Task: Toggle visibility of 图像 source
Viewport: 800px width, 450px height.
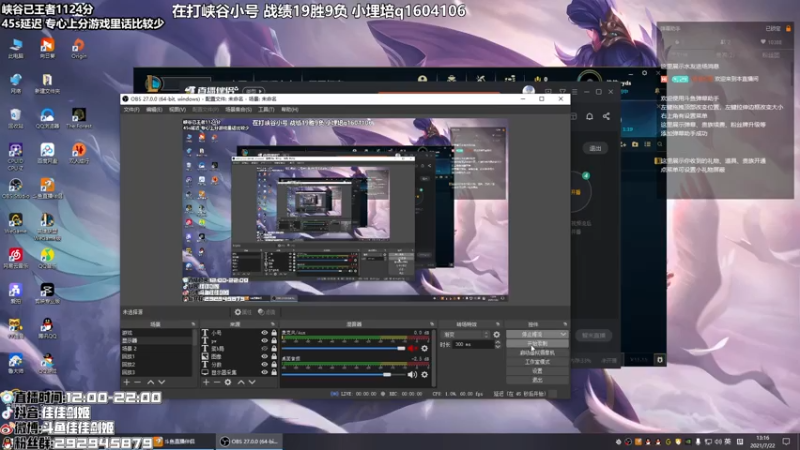Action: coord(264,356)
